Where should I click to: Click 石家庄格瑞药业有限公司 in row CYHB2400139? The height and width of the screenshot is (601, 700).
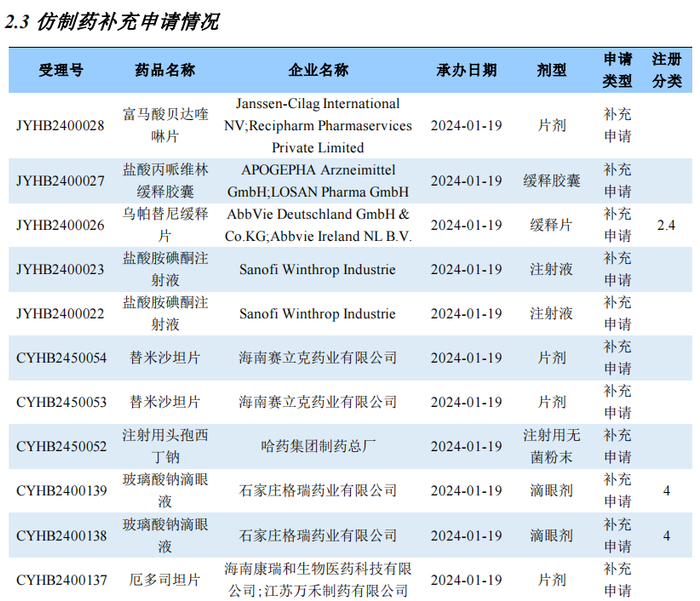pos(318,491)
